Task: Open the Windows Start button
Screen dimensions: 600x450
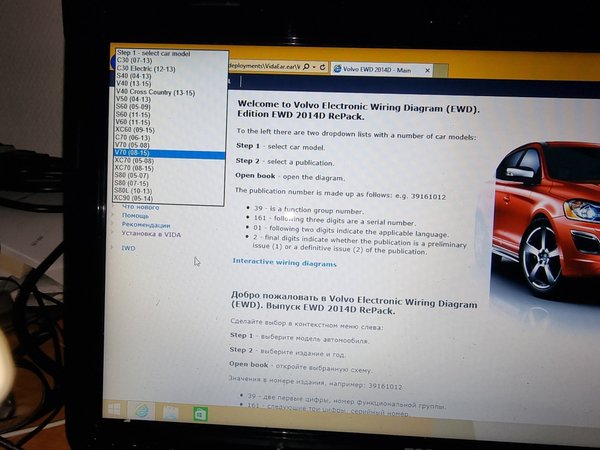Action: coord(115,409)
